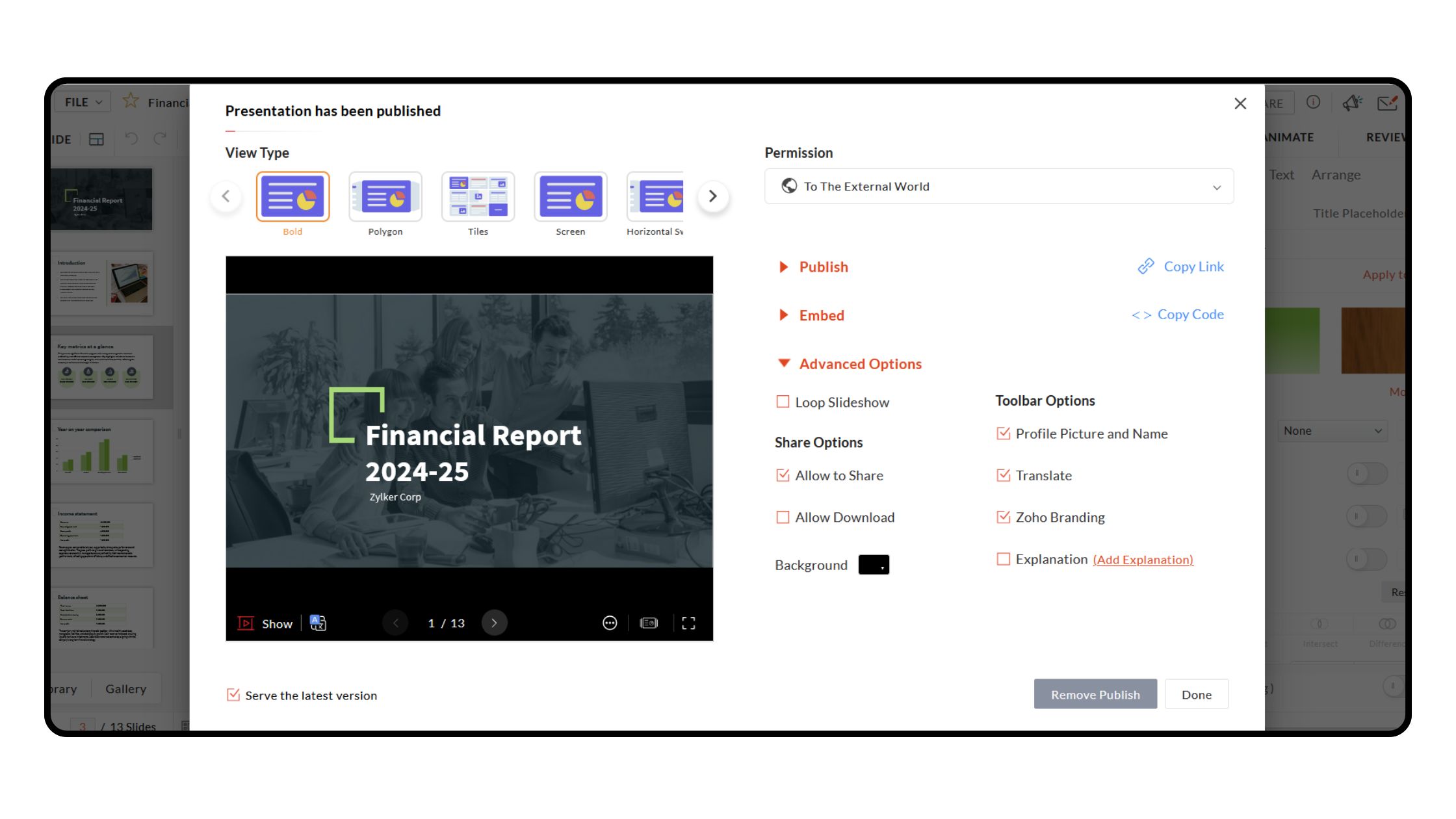This screenshot has width=1456, height=819.
Task: Enter fullscreen from the preview toolbar
Action: point(688,623)
